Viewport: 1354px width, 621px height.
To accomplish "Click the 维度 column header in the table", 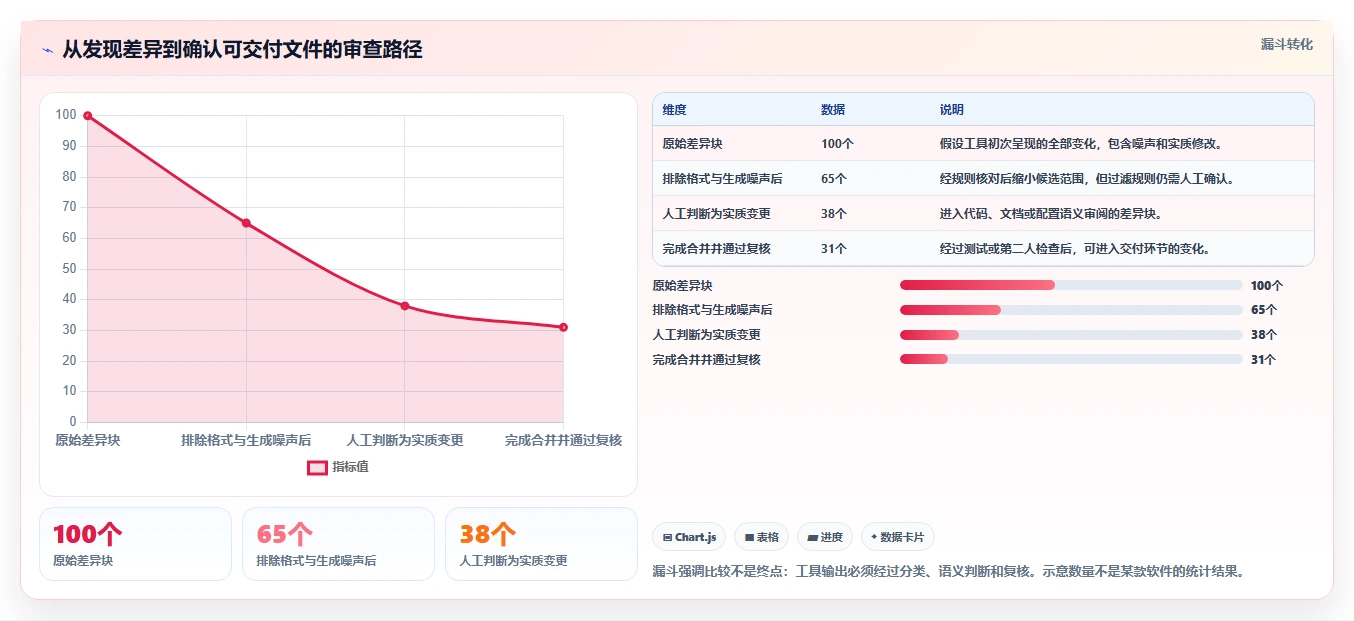I will 675,110.
